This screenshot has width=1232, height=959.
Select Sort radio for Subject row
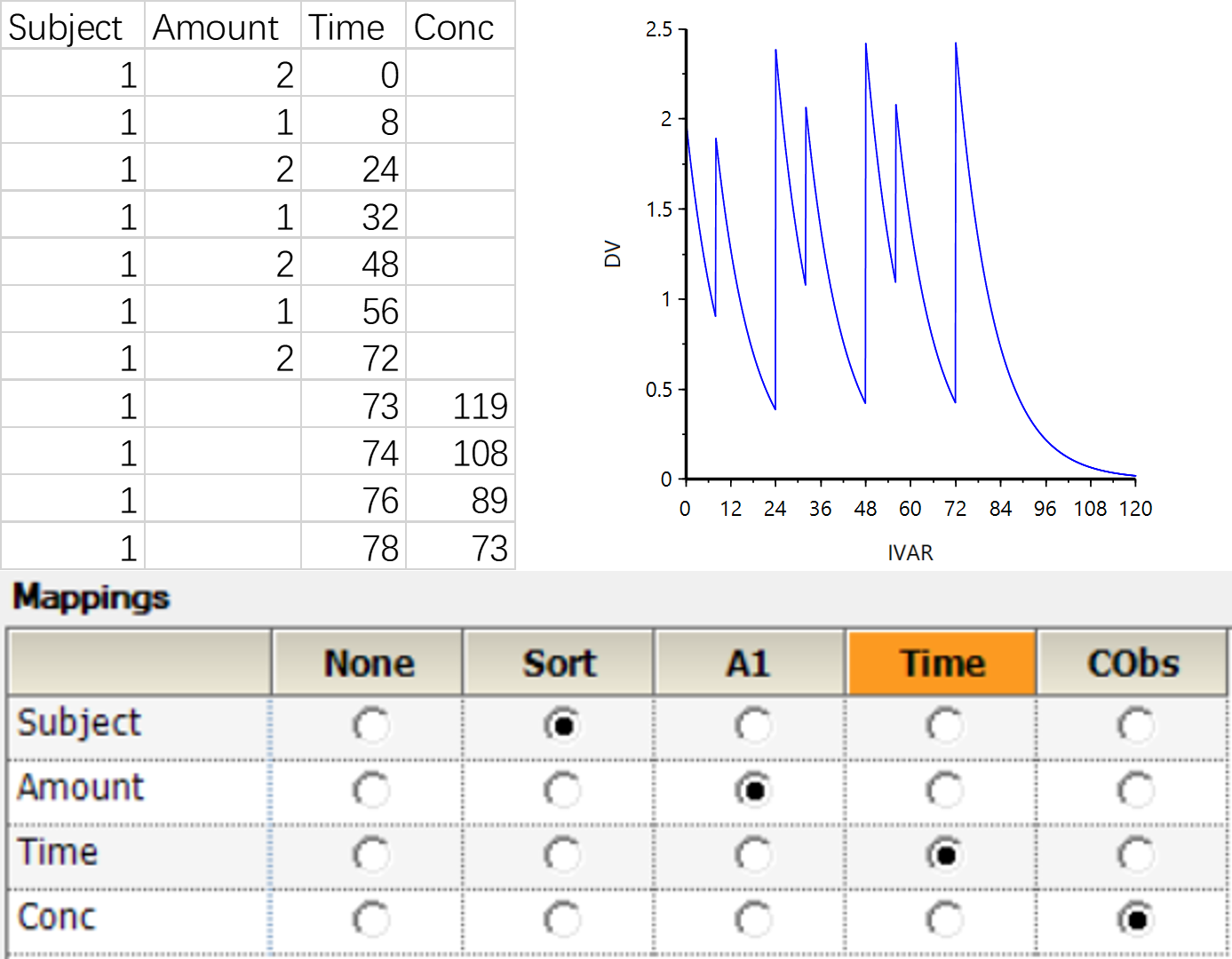(562, 725)
